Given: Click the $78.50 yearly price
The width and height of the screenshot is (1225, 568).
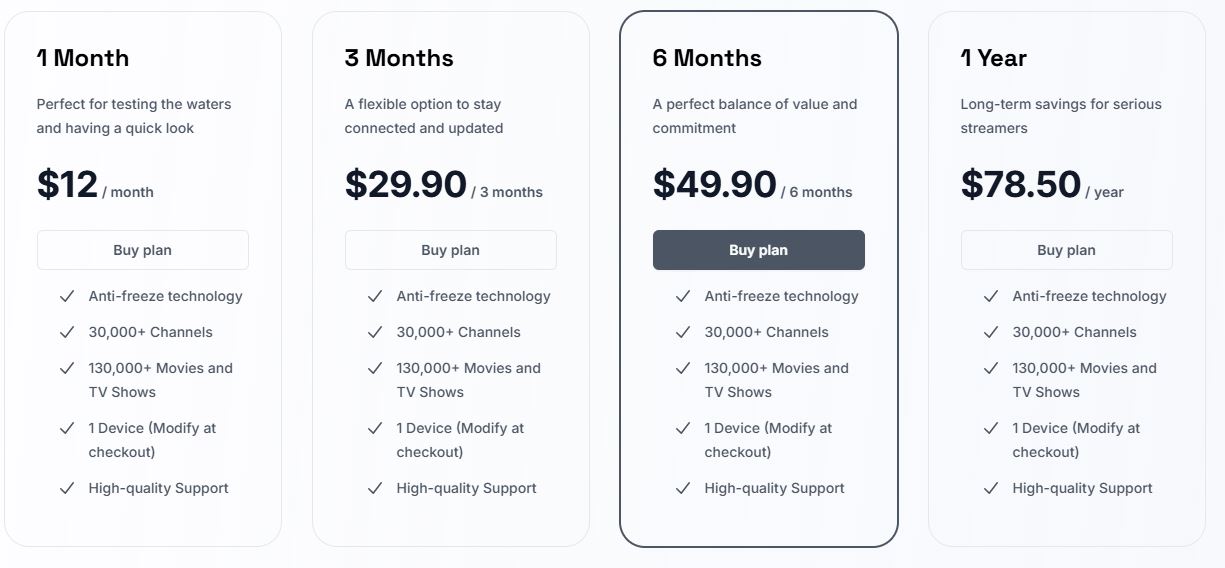Looking at the screenshot, I should pos(1021,185).
